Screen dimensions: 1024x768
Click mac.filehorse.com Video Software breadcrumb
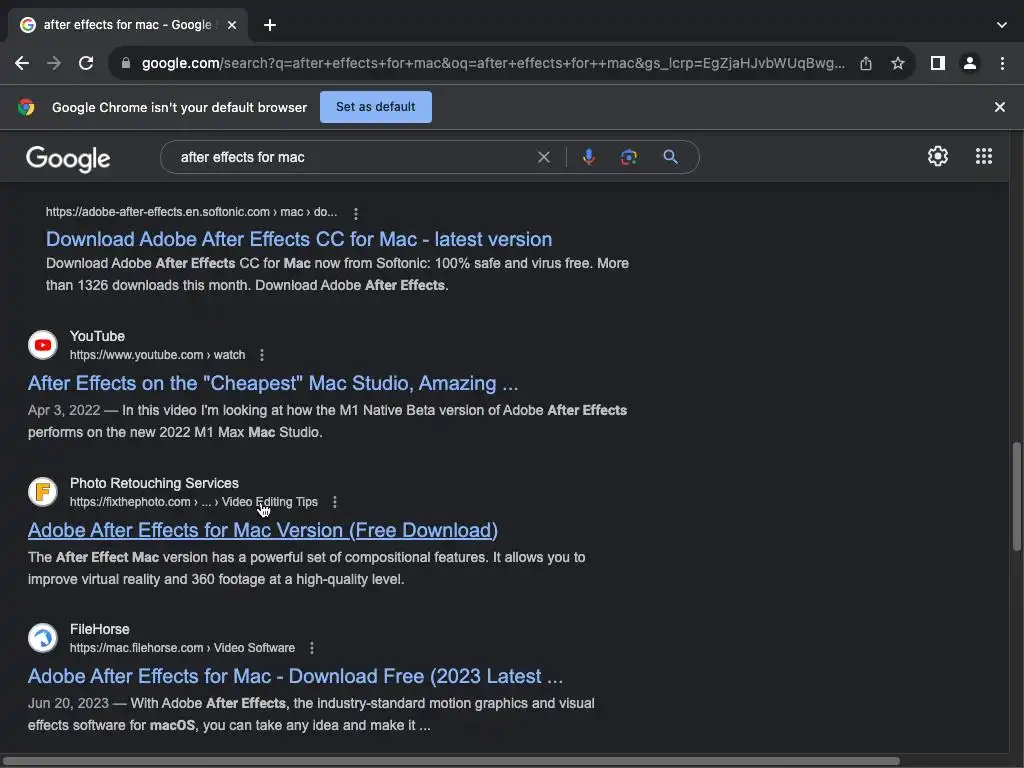tap(182, 648)
